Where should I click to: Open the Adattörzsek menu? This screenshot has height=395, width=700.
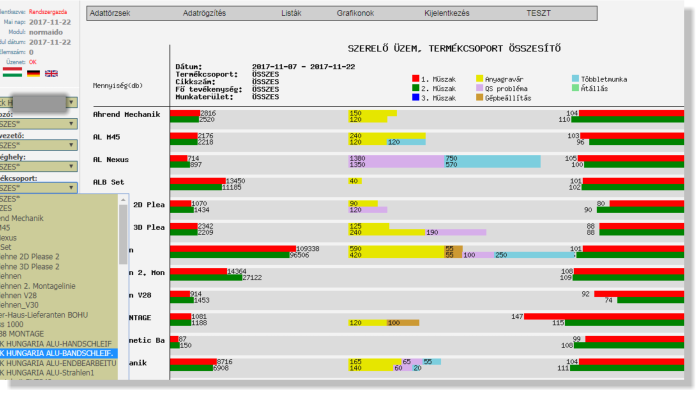point(110,13)
